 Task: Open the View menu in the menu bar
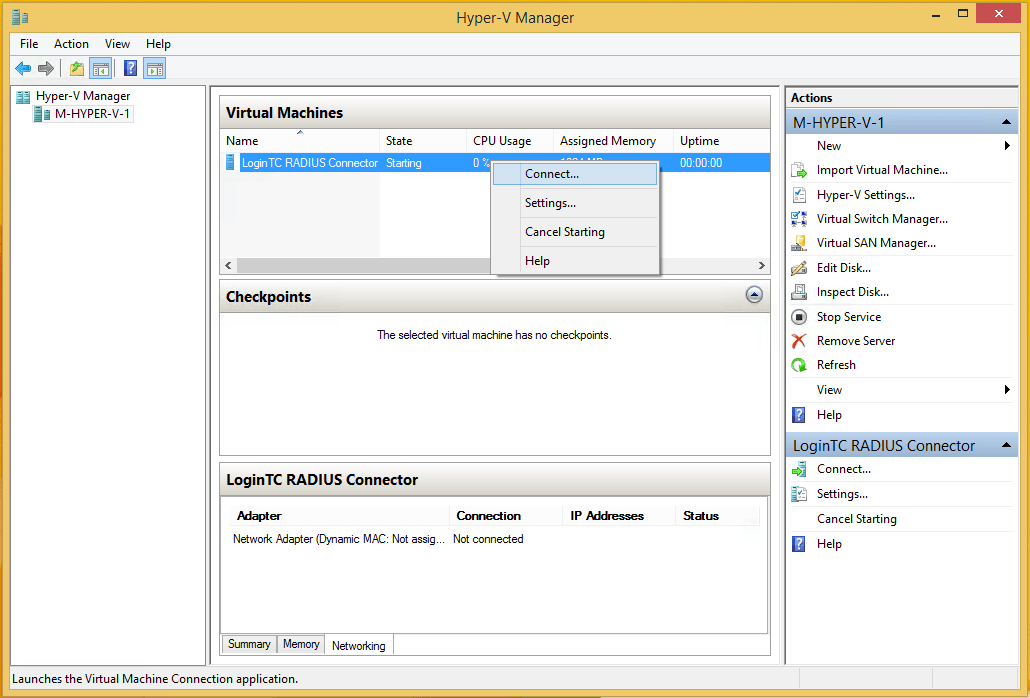117,44
